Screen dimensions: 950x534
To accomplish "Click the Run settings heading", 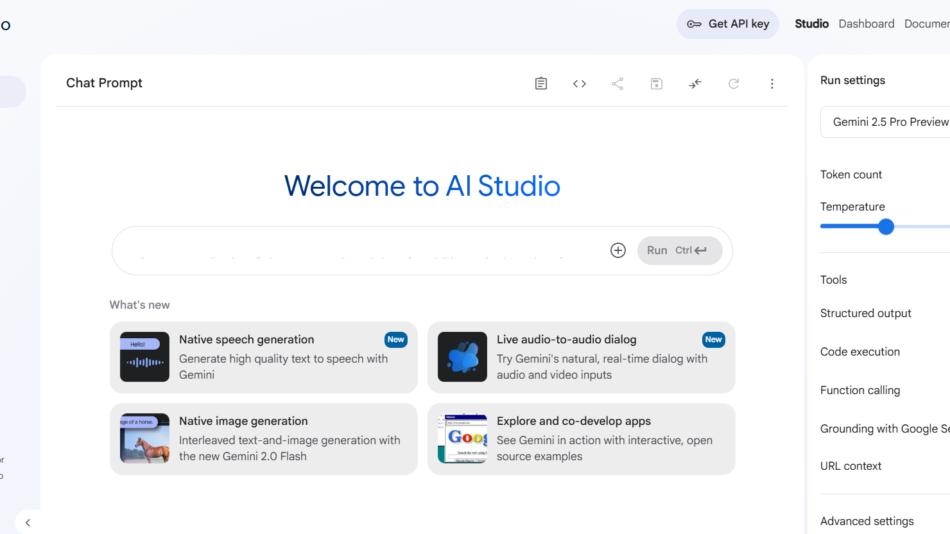I will (852, 80).
